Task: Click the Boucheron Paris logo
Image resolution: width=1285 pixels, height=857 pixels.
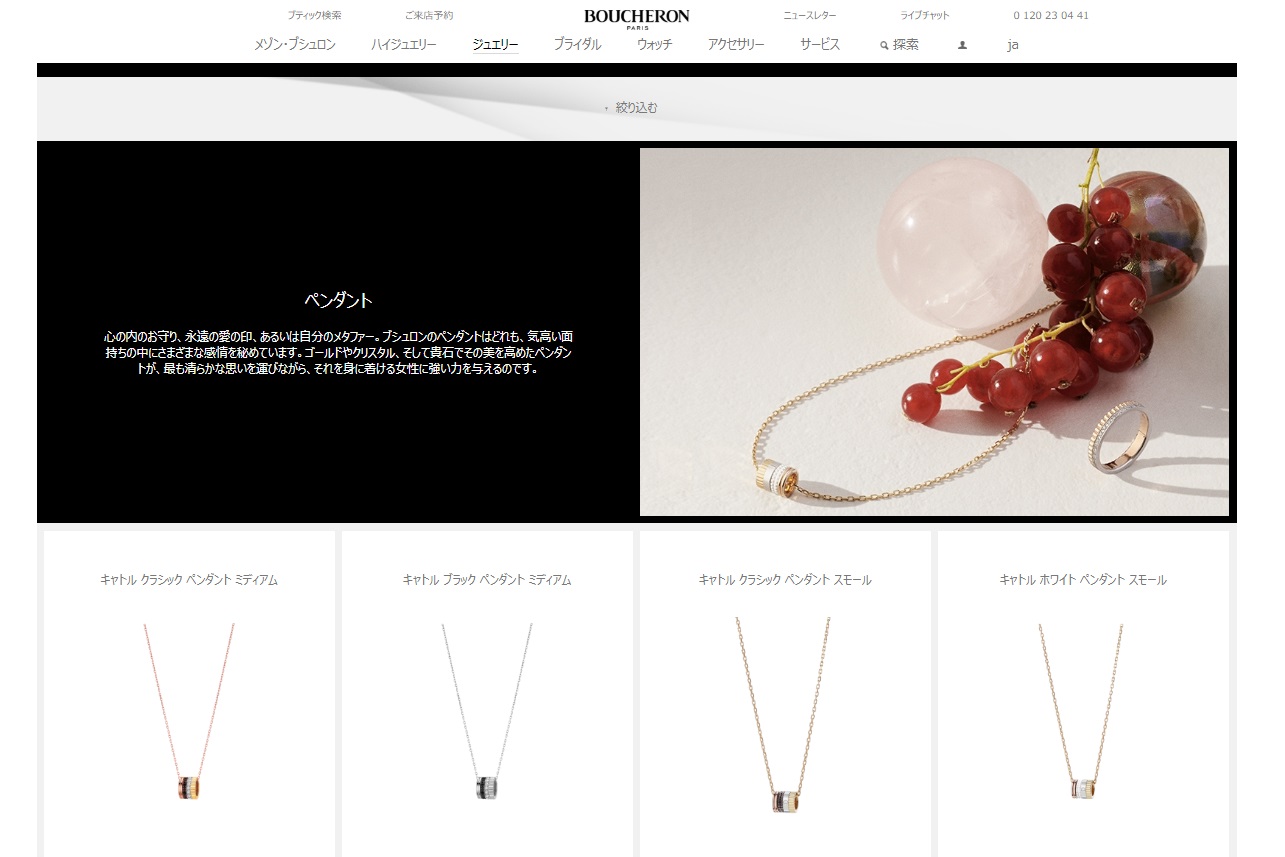Action: [636, 18]
